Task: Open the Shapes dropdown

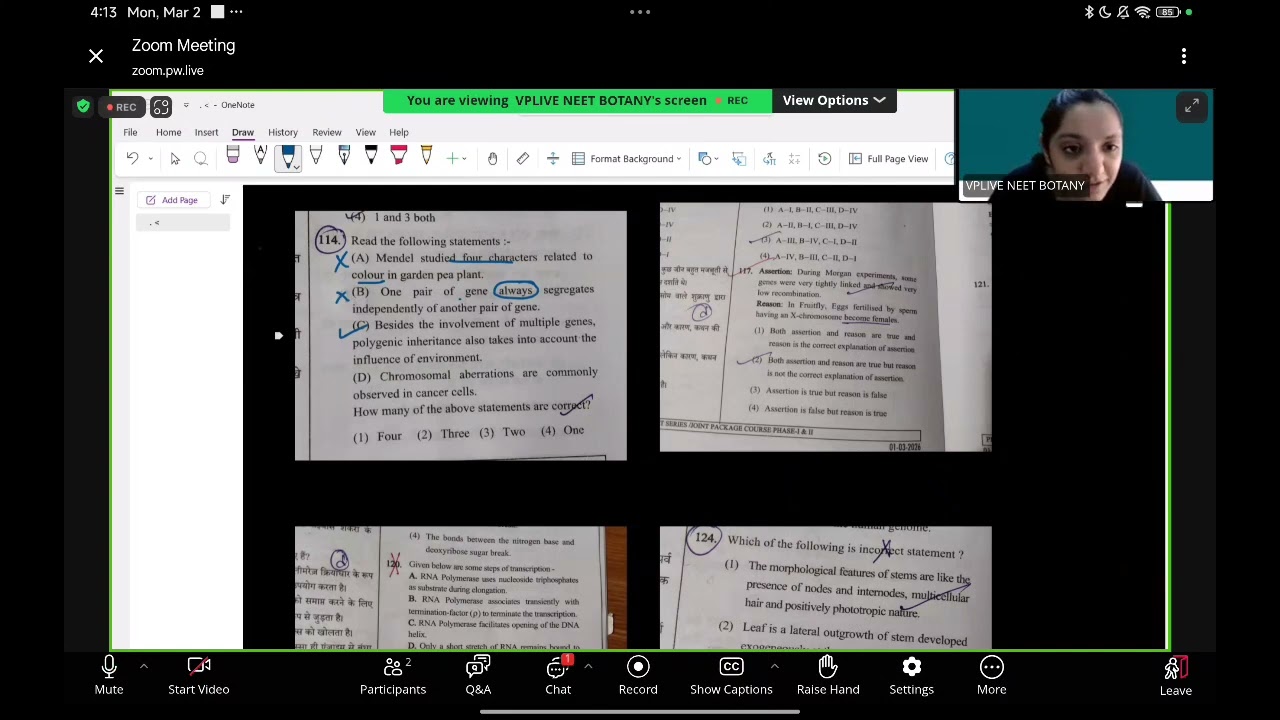Action: (x=708, y=158)
